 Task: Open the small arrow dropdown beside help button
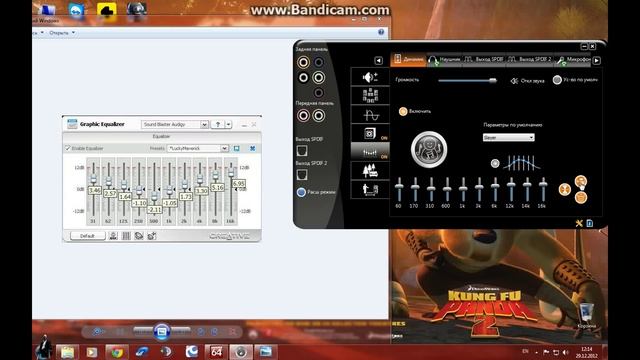pyautogui.click(x=229, y=124)
